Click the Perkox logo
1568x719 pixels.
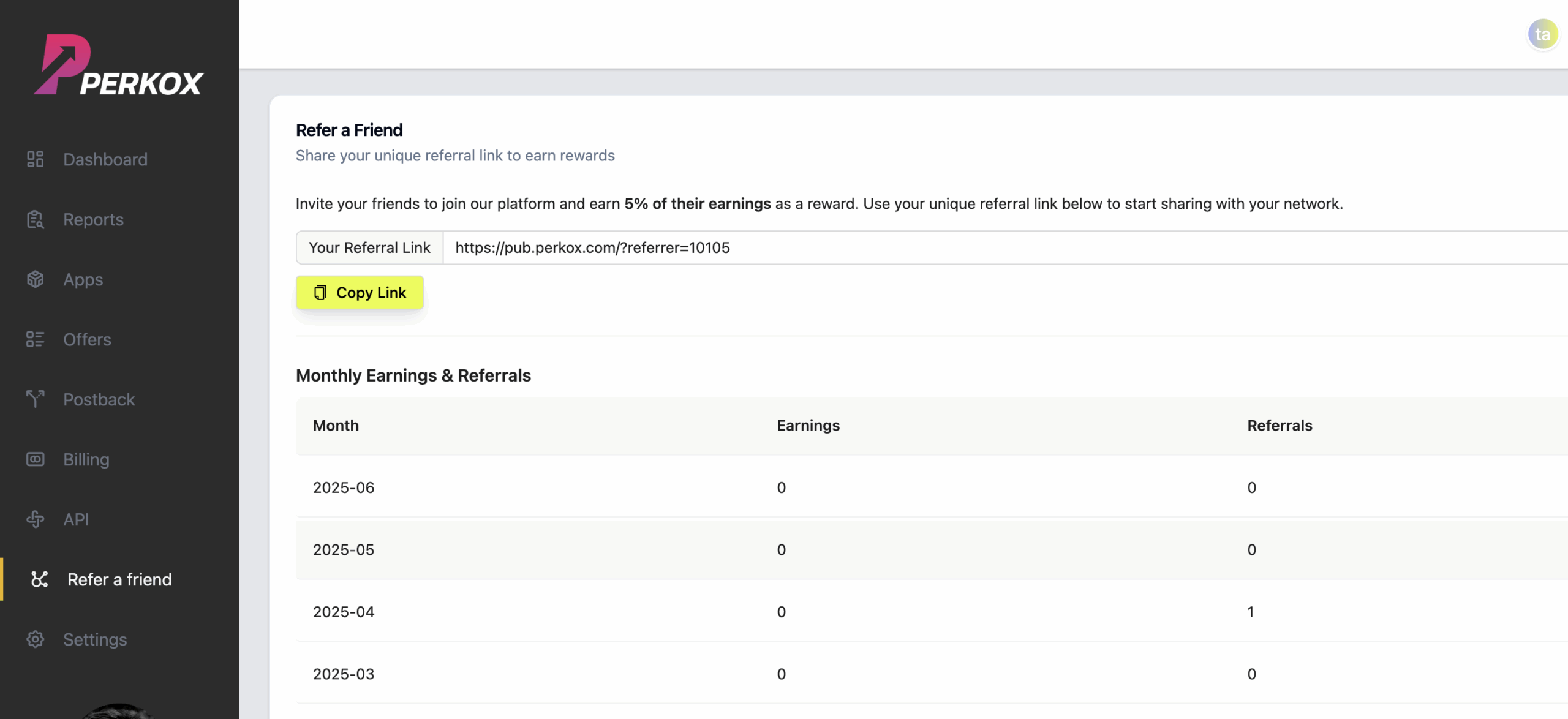pos(118,66)
